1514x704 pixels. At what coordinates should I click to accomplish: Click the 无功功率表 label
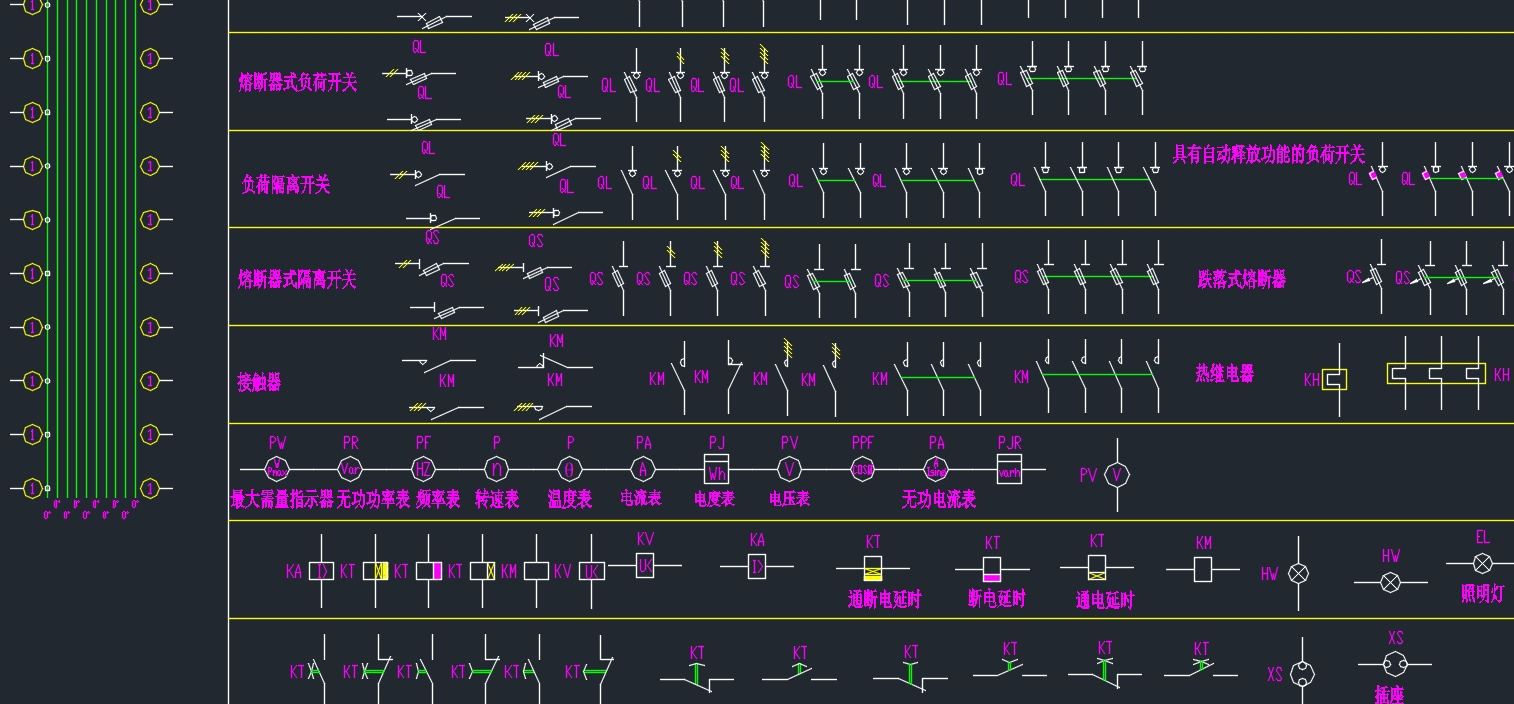pos(374,499)
